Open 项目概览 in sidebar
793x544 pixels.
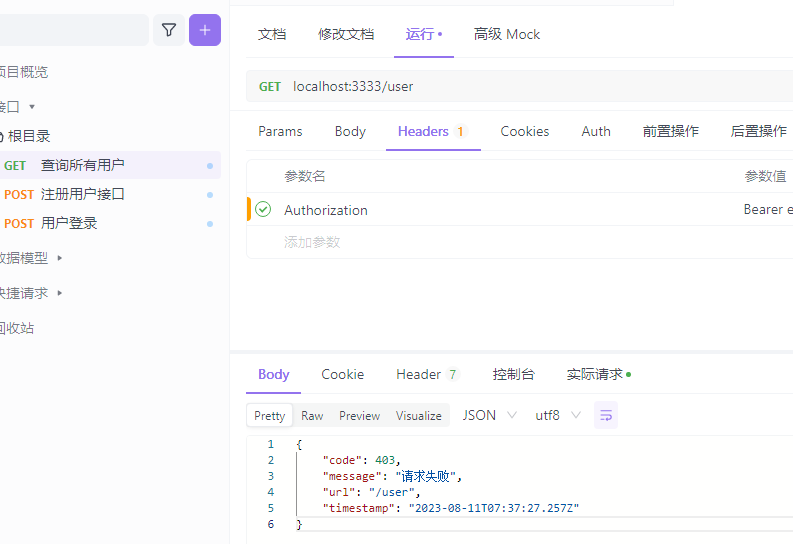pos(23,72)
